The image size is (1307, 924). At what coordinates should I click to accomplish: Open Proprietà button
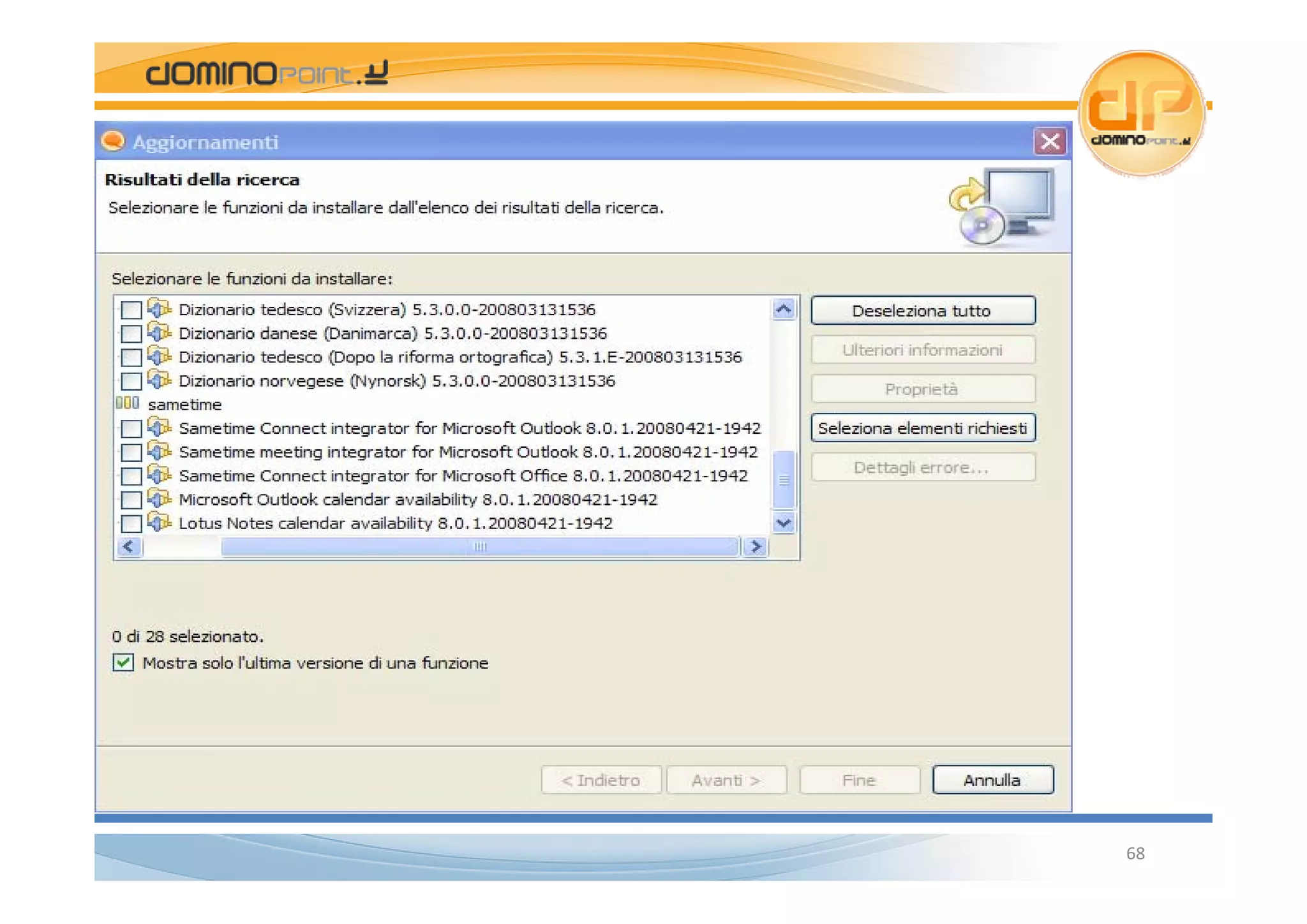click(x=923, y=389)
